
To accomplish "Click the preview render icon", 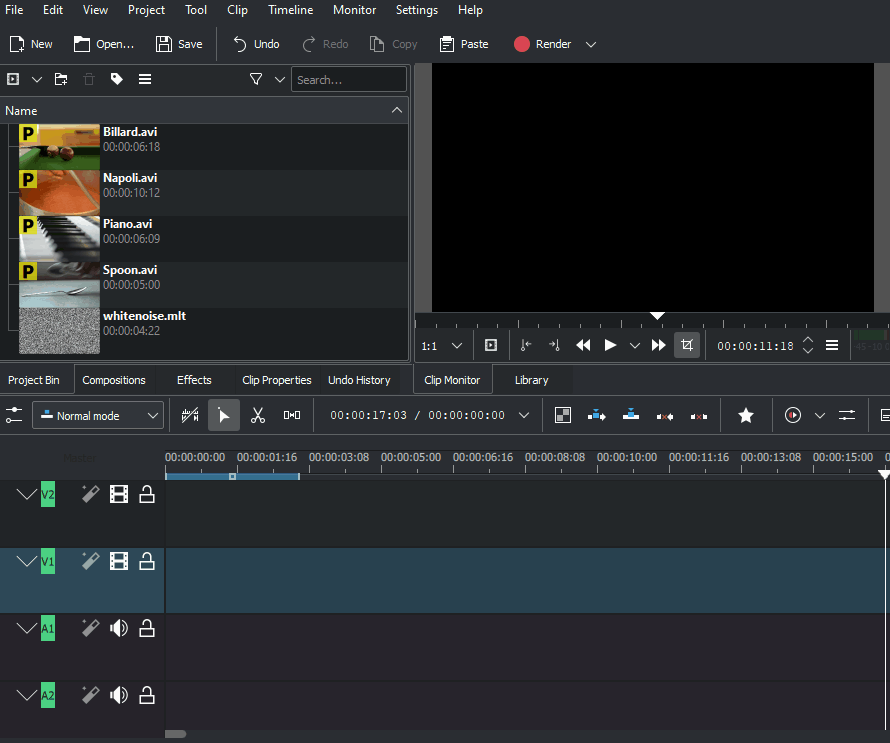I will 793,415.
